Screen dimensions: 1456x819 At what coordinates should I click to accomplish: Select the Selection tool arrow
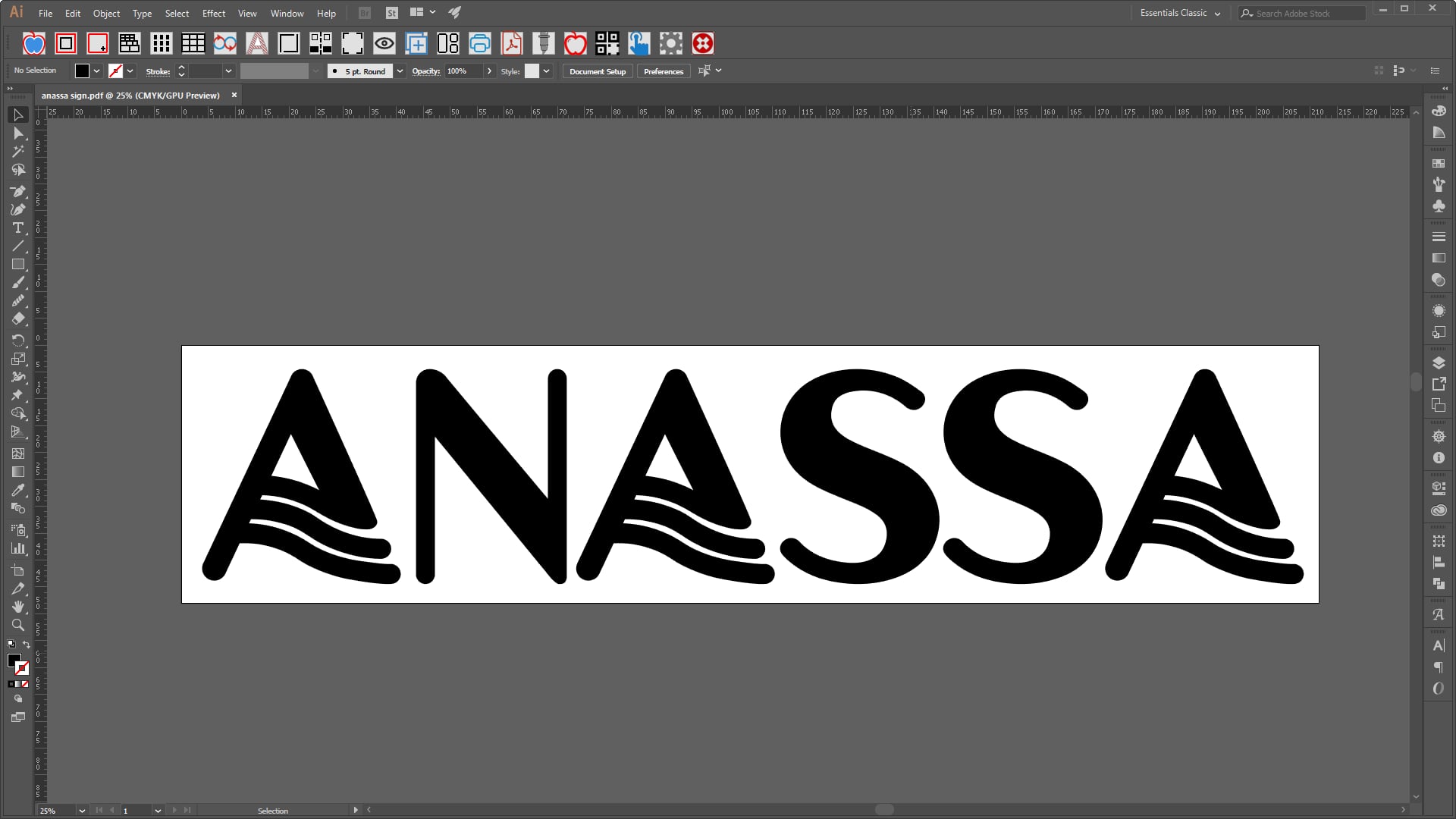[18, 115]
